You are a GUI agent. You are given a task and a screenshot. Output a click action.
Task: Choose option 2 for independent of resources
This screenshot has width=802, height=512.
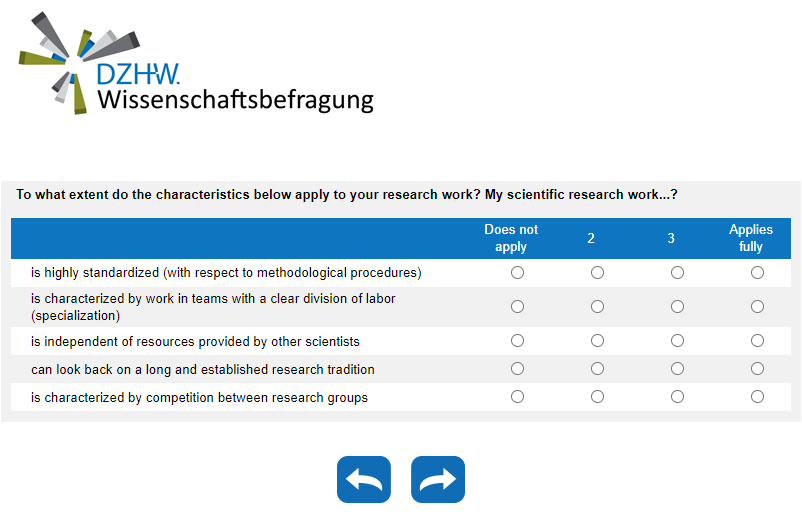(x=597, y=341)
